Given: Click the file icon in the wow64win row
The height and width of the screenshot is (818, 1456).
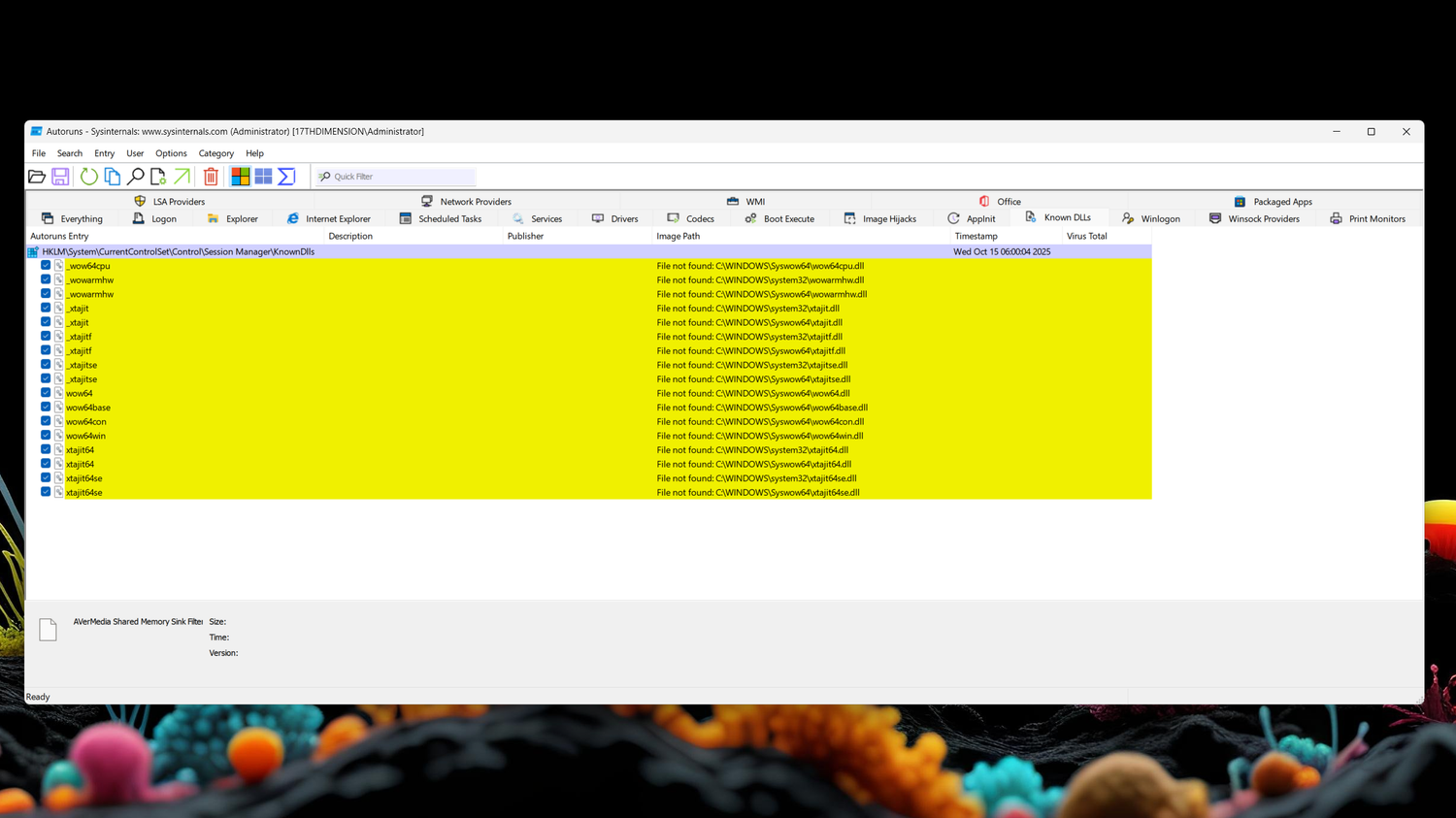Looking at the screenshot, I should click(x=59, y=436).
